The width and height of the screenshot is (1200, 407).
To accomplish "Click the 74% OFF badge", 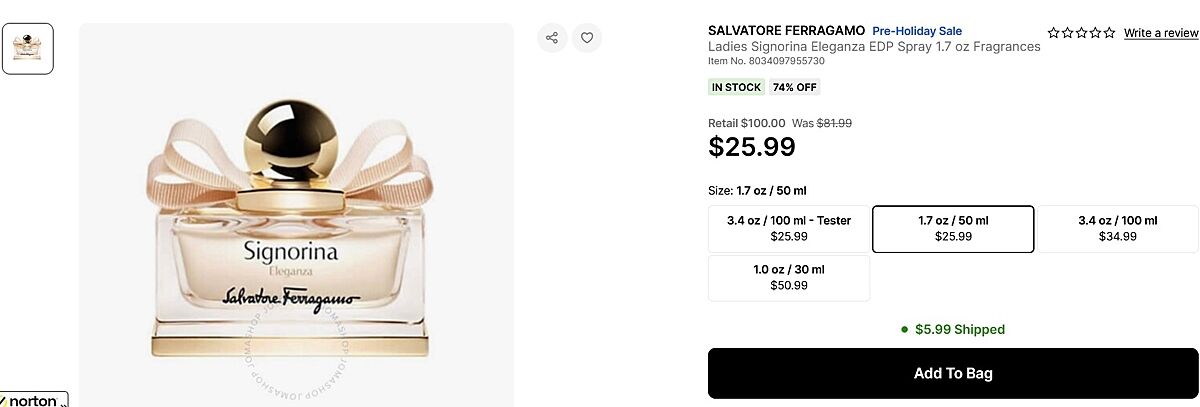I will point(795,87).
